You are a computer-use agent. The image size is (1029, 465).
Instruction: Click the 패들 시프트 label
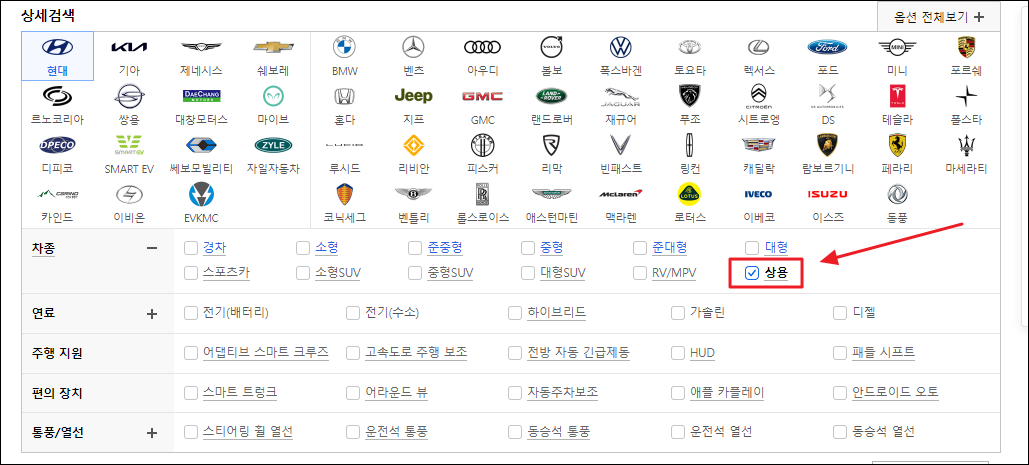tap(883, 353)
